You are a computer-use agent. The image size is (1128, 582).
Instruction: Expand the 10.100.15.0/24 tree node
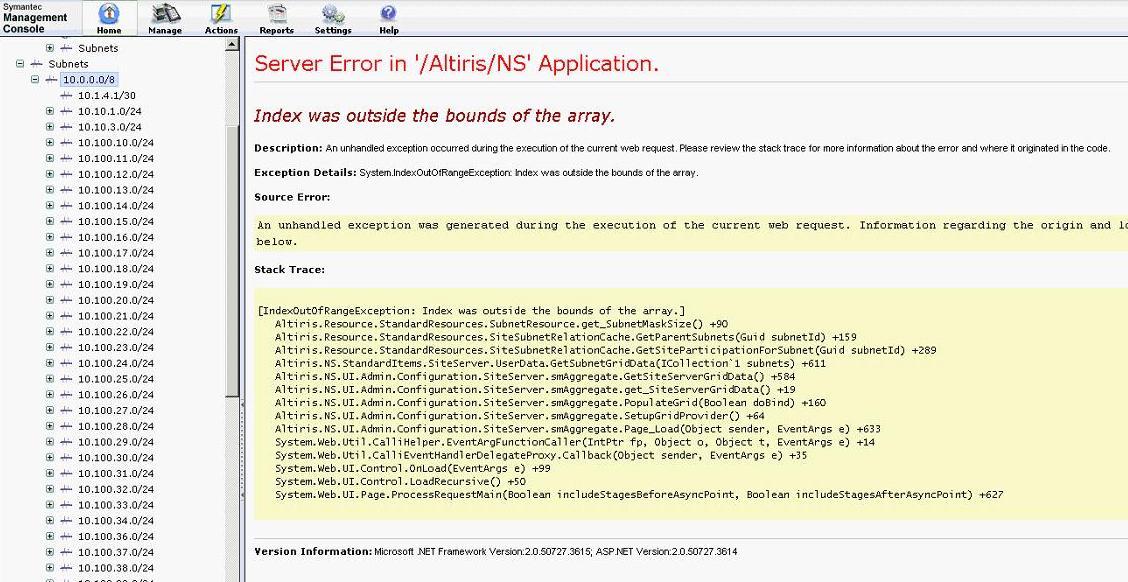point(50,222)
